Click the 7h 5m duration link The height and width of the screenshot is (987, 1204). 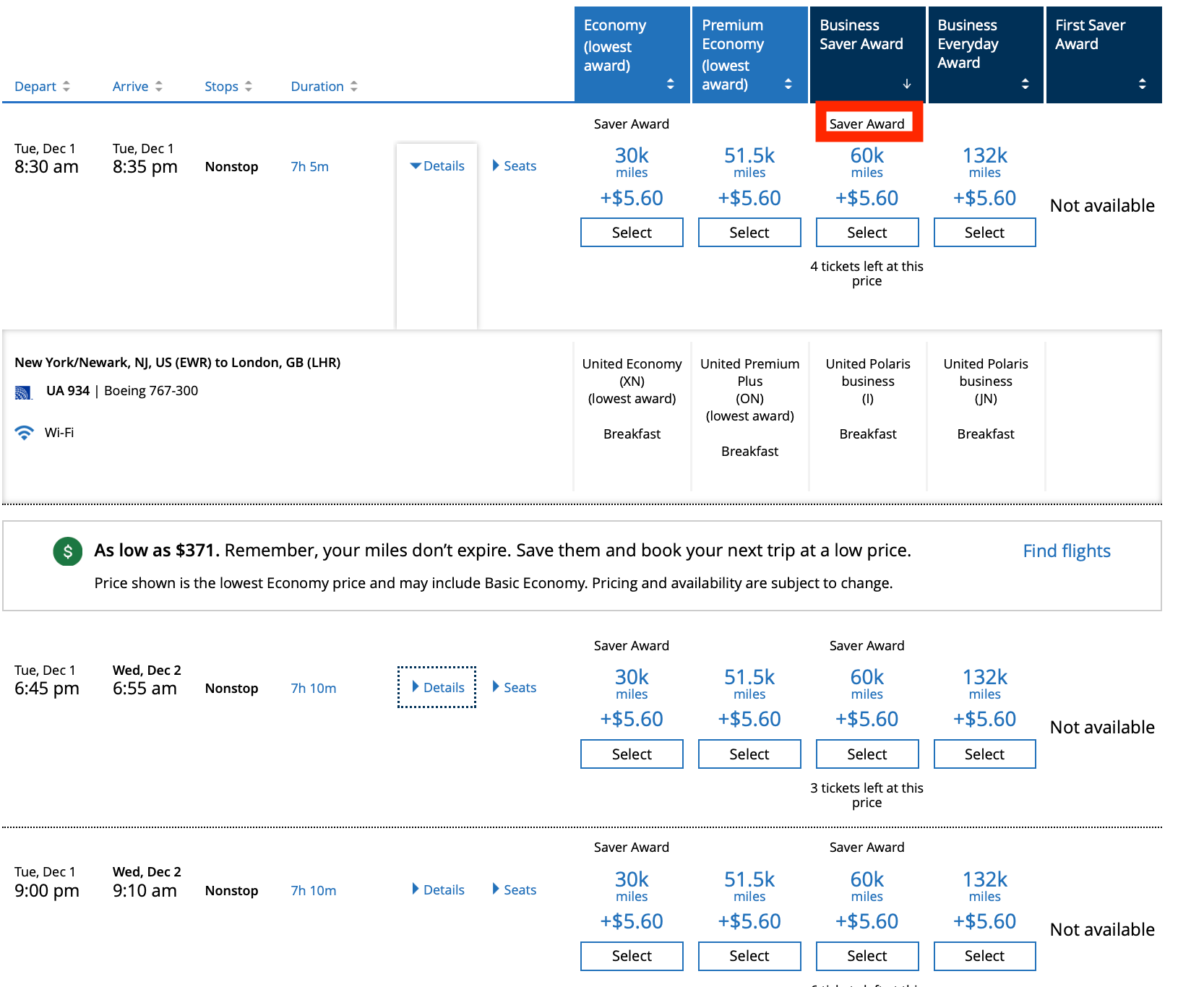(x=310, y=167)
